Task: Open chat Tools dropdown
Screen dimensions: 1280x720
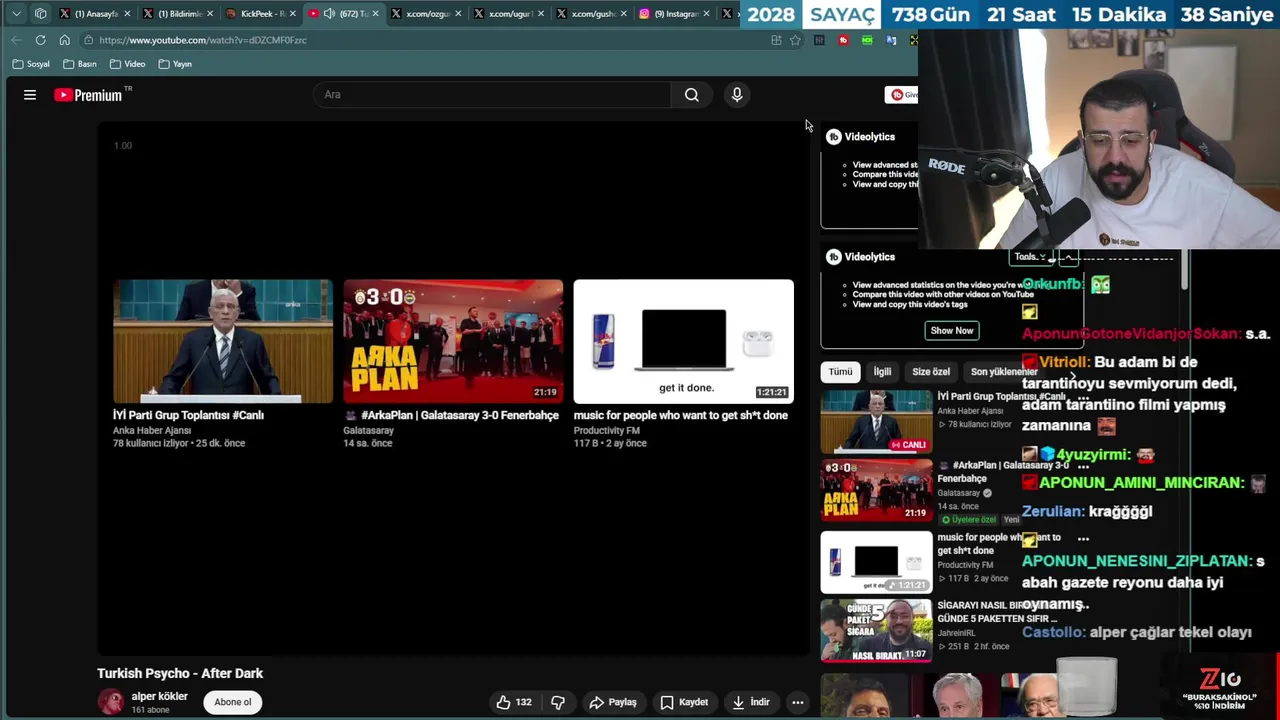Action: click(1030, 257)
